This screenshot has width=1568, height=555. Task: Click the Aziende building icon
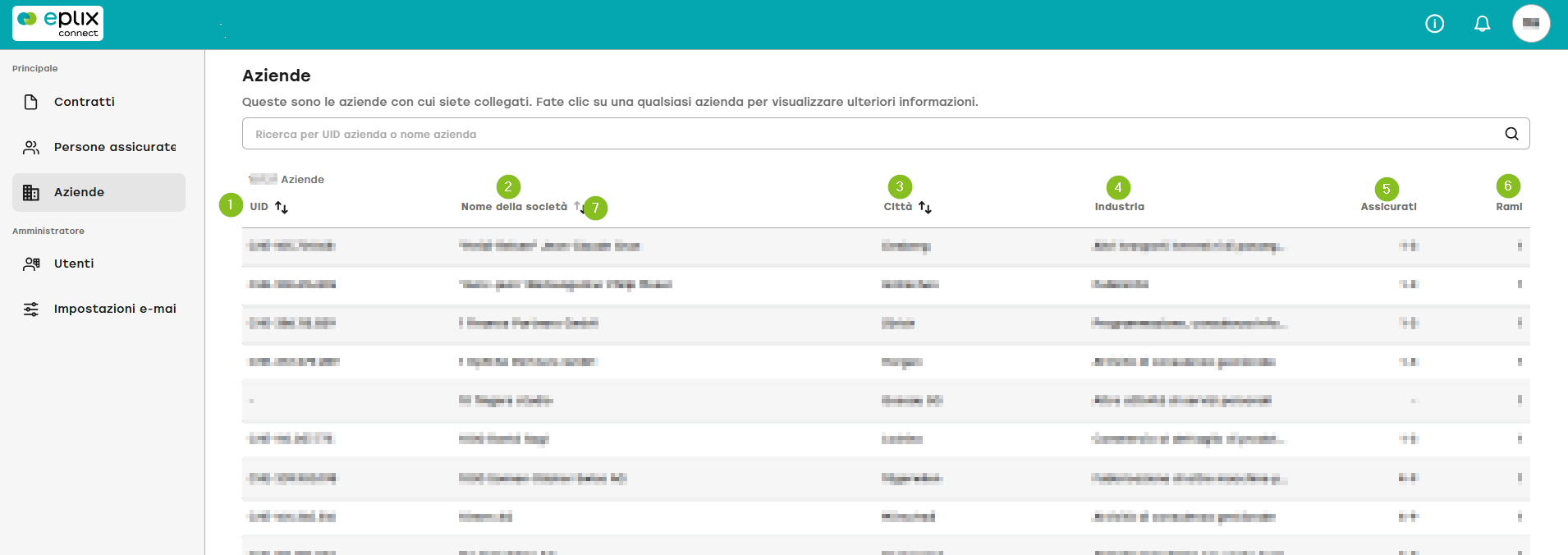click(x=31, y=192)
